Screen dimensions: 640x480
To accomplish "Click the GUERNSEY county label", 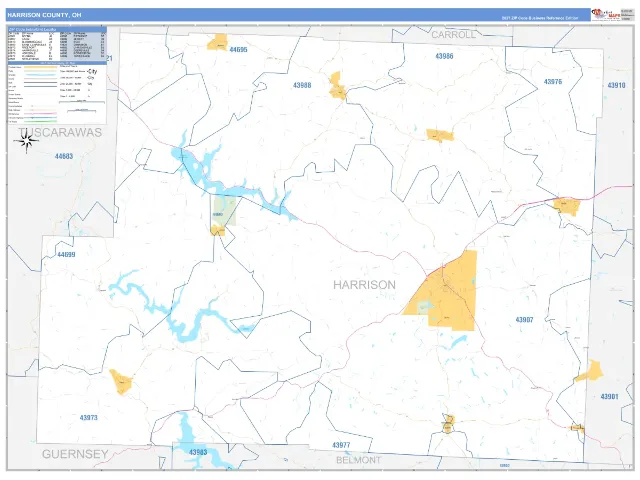I will point(75,454).
